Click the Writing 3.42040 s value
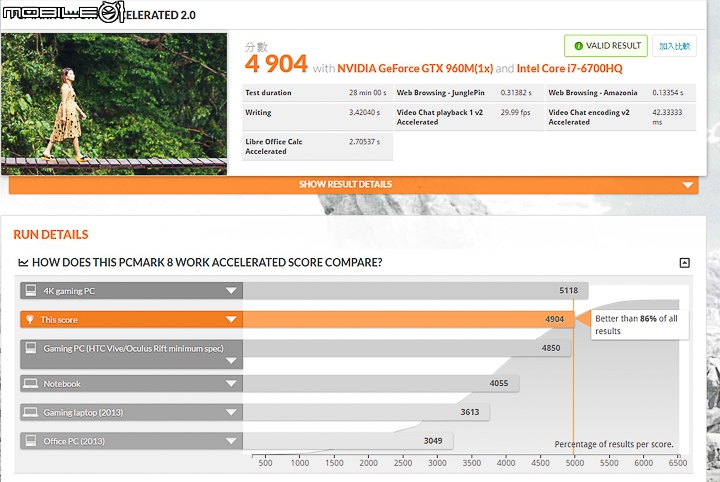Image resolution: width=720 pixels, height=482 pixels. pyautogui.click(x=364, y=112)
